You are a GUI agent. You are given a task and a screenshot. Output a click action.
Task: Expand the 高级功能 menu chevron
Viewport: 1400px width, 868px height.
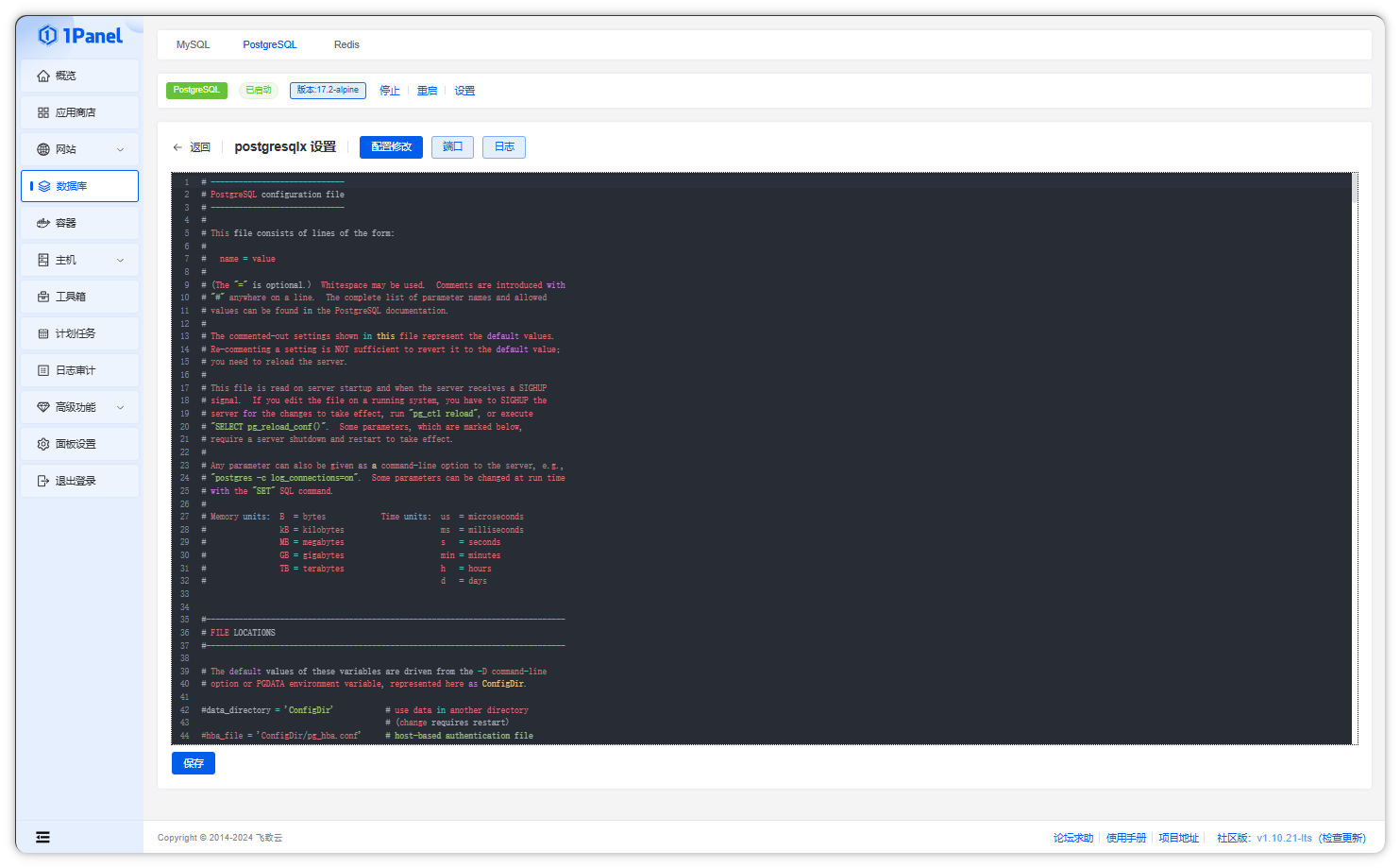point(120,407)
